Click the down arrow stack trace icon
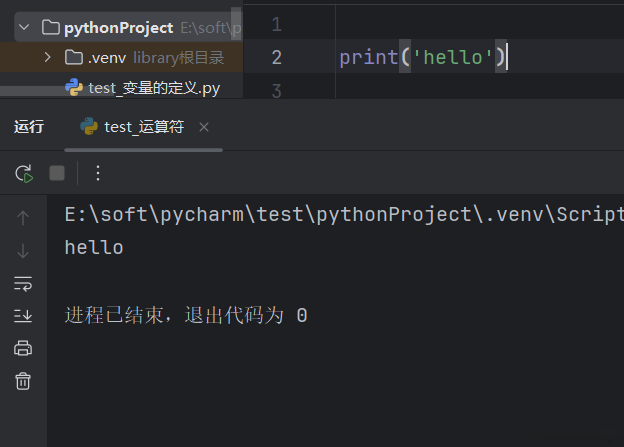 (23, 251)
